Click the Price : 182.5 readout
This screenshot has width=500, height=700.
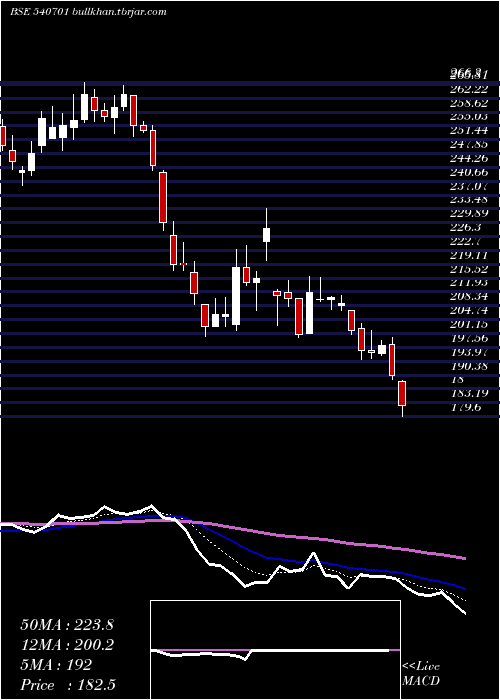pos(70,685)
